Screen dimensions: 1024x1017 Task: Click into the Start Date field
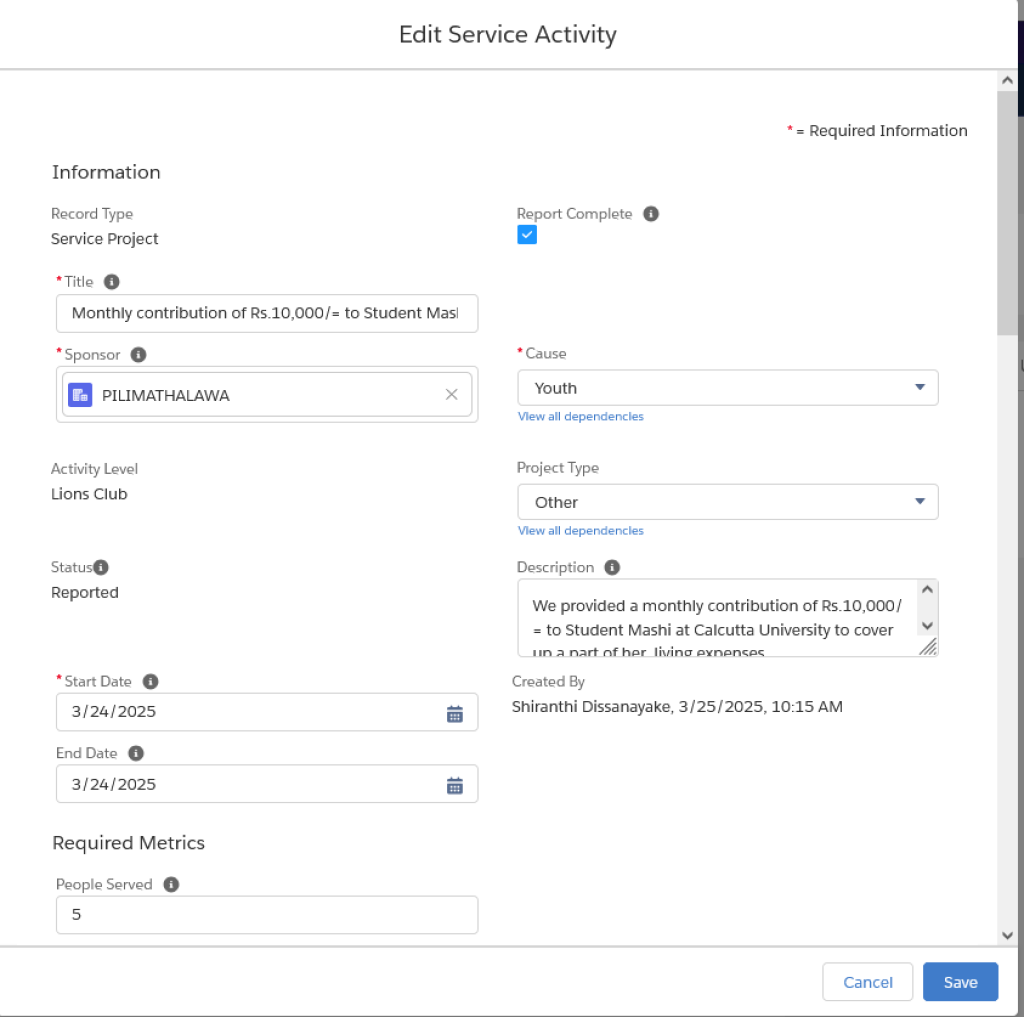point(266,712)
